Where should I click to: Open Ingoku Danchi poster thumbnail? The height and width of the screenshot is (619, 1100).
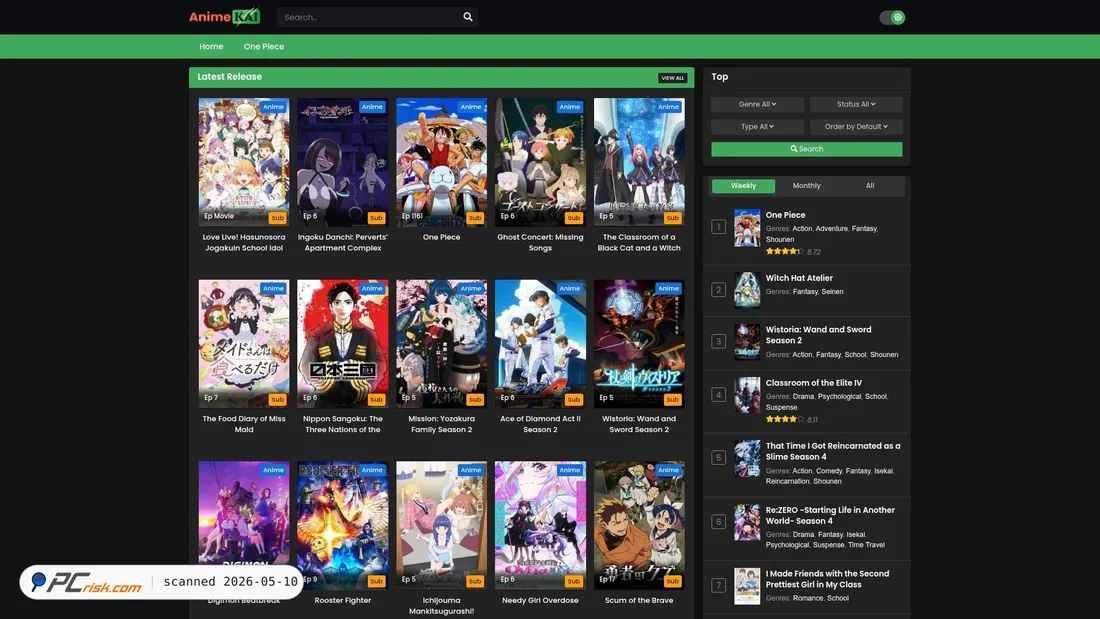tap(342, 161)
